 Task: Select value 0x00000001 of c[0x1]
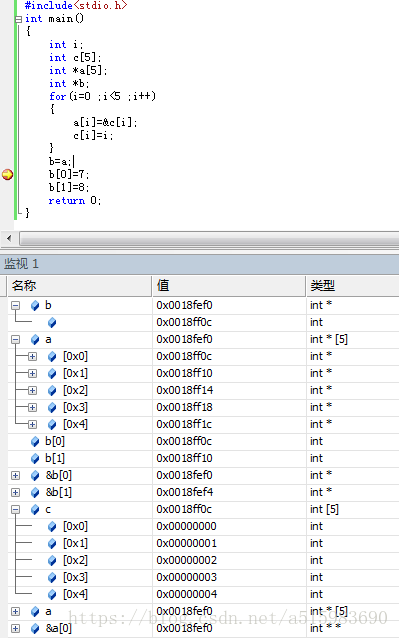pyautogui.click(x=186, y=544)
